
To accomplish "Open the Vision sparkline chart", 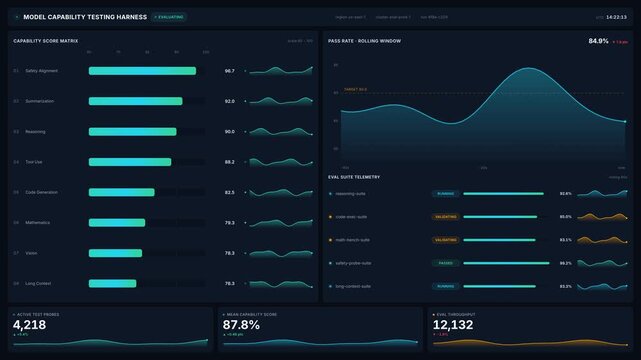I will tap(281, 253).
